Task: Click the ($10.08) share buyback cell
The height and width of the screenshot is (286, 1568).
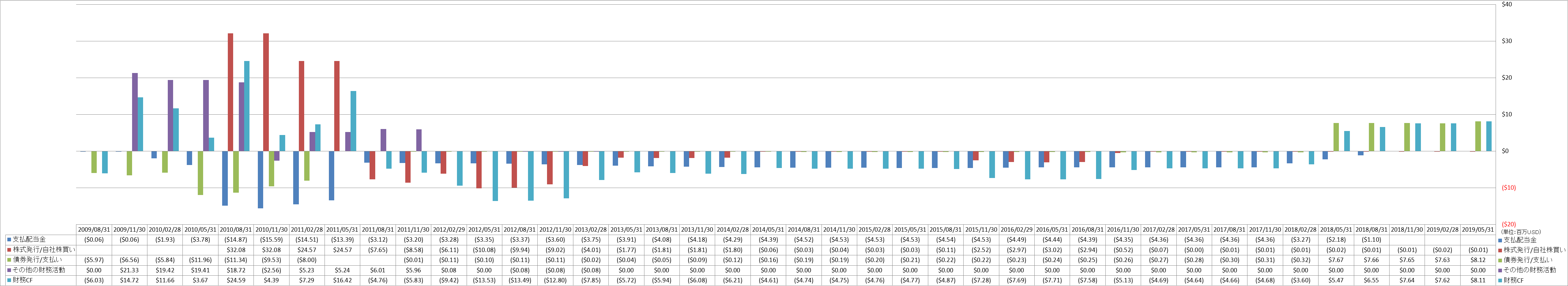Action: click(484, 249)
